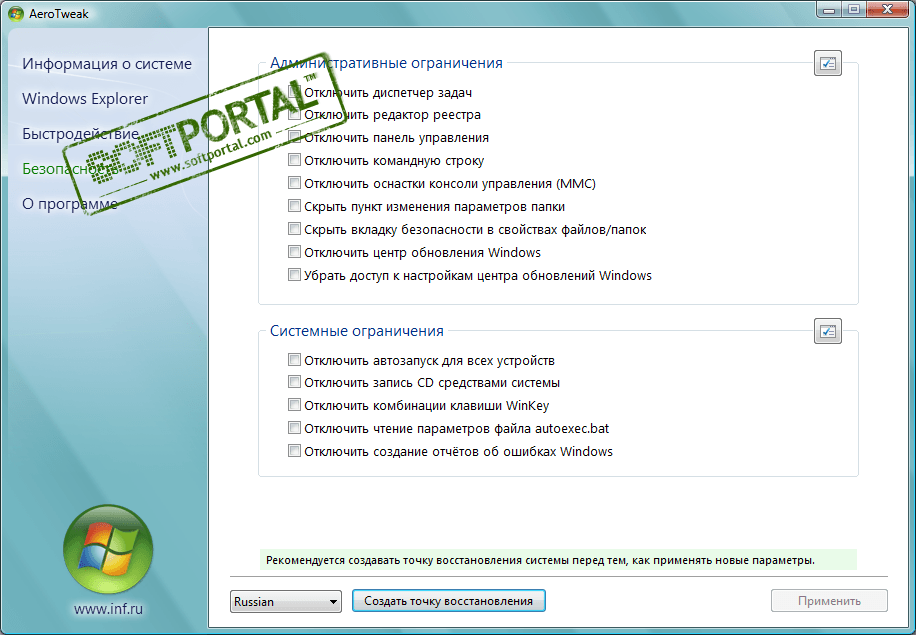Click AeroTweak title bar icon
This screenshot has width=916, height=635.
click(16, 13)
